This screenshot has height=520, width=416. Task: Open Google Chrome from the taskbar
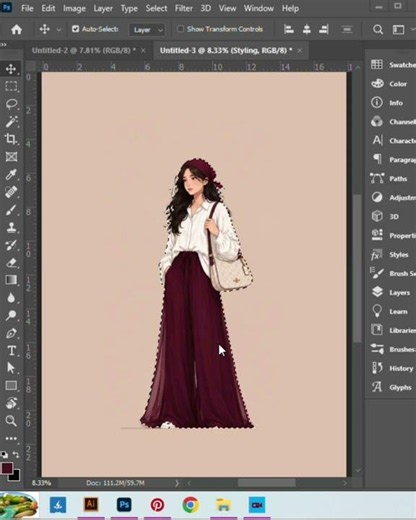pyautogui.click(x=190, y=505)
